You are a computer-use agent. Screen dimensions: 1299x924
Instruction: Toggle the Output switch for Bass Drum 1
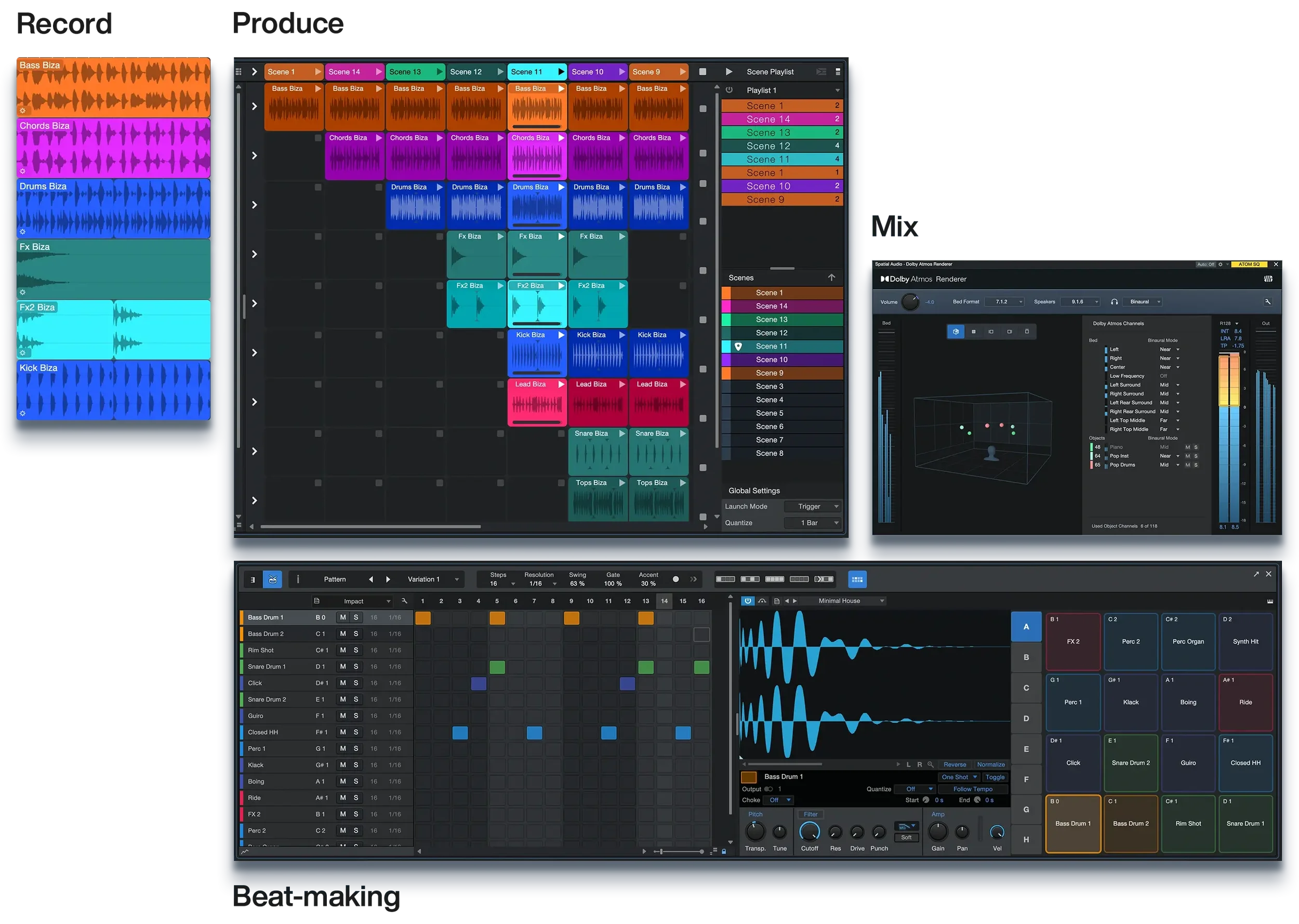pyautogui.click(x=768, y=789)
